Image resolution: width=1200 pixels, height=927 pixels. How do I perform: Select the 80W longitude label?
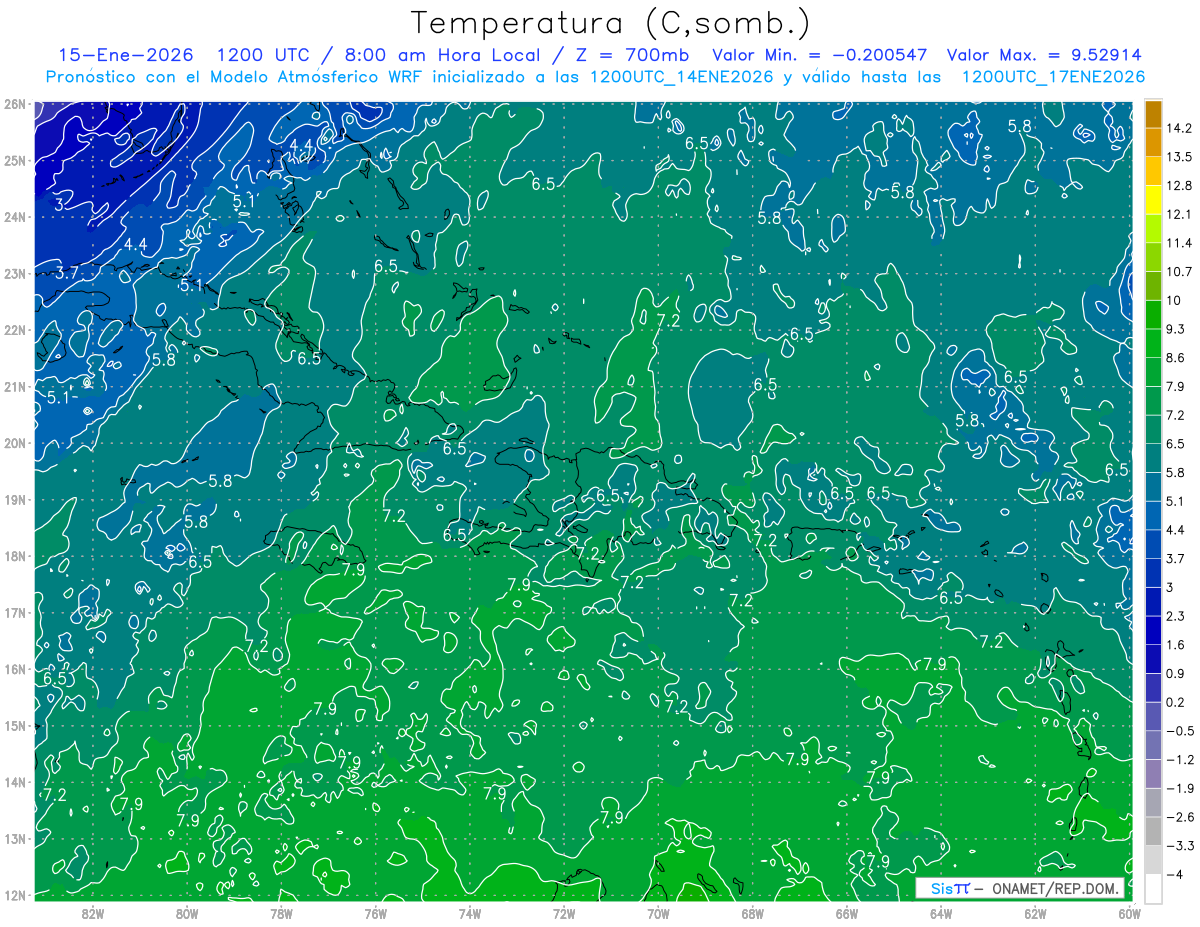[187, 913]
